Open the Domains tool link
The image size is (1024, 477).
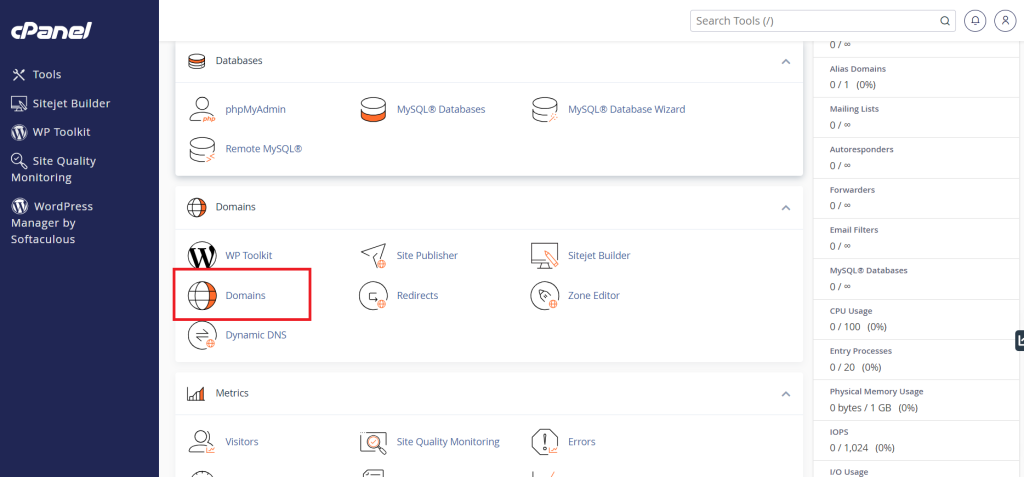pyautogui.click(x=246, y=296)
